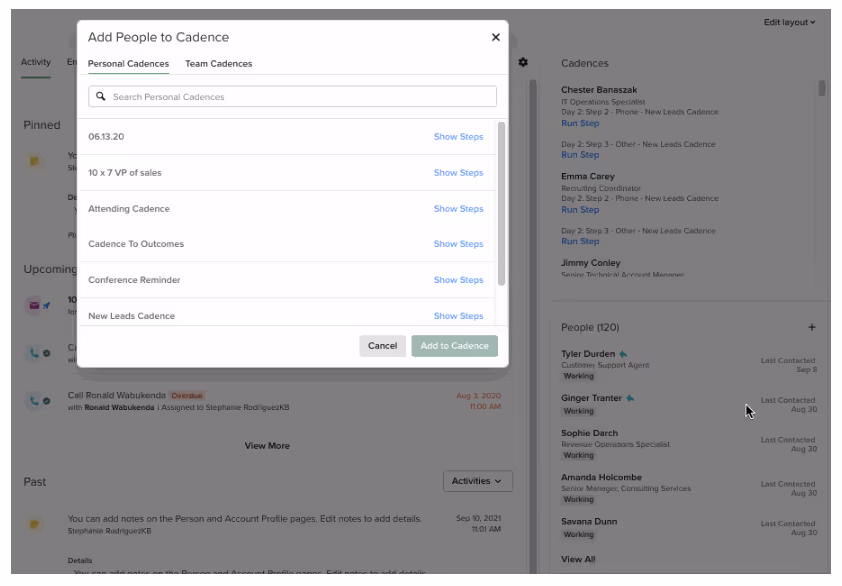Open the Call Ronald Wabukenda task
This screenshot has height=586, width=842.
point(117,395)
